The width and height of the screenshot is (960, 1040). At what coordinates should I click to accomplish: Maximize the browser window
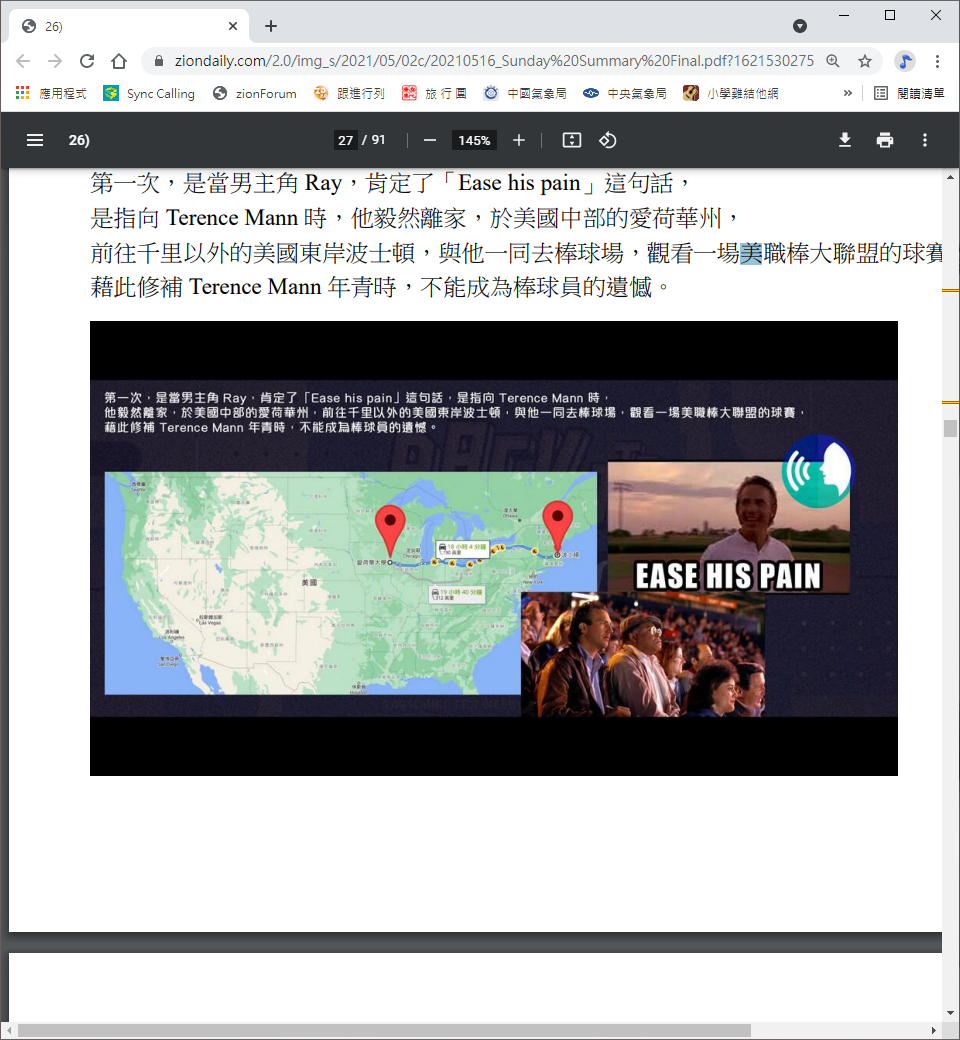click(x=890, y=15)
